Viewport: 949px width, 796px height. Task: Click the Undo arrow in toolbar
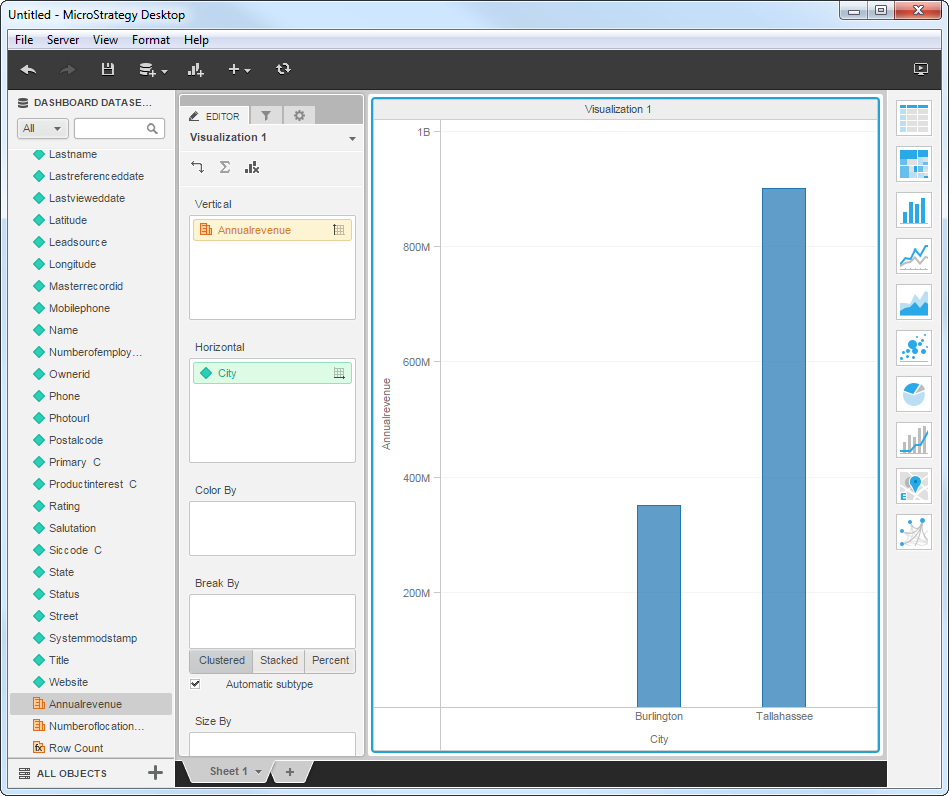coord(29,69)
